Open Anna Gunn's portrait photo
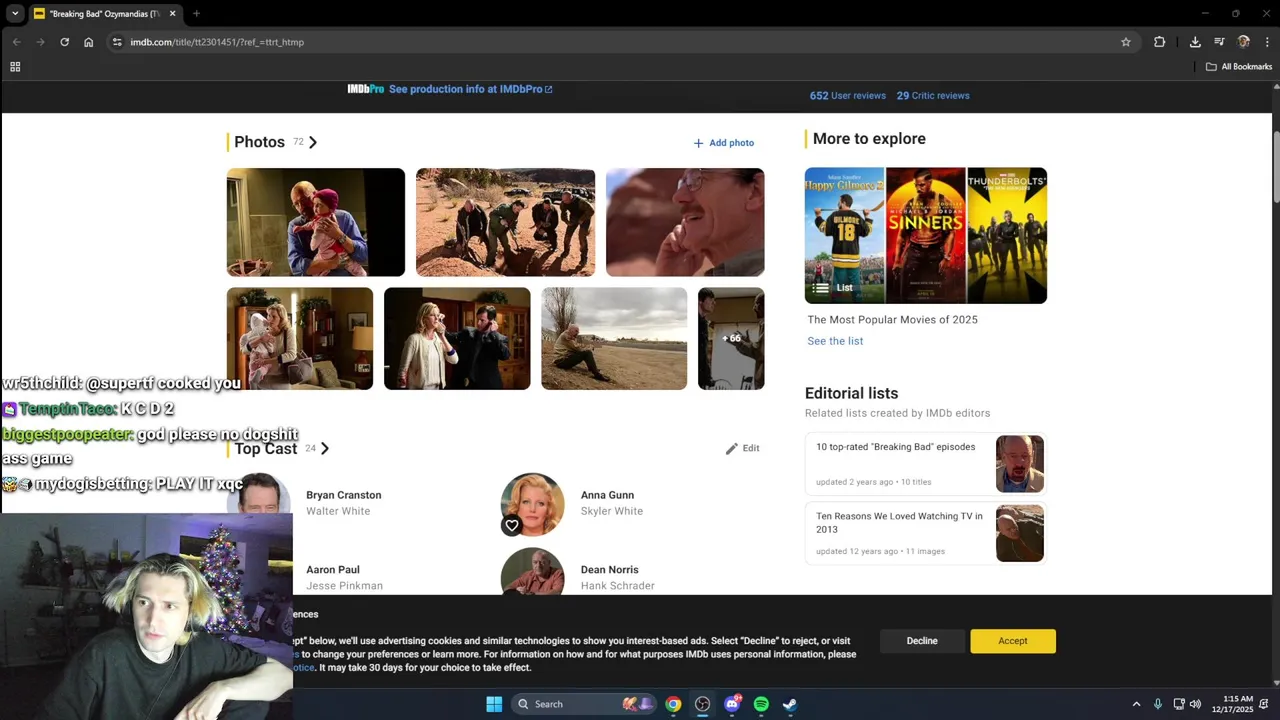This screenshot has height=720, width=1280. [x=532, y=503]
